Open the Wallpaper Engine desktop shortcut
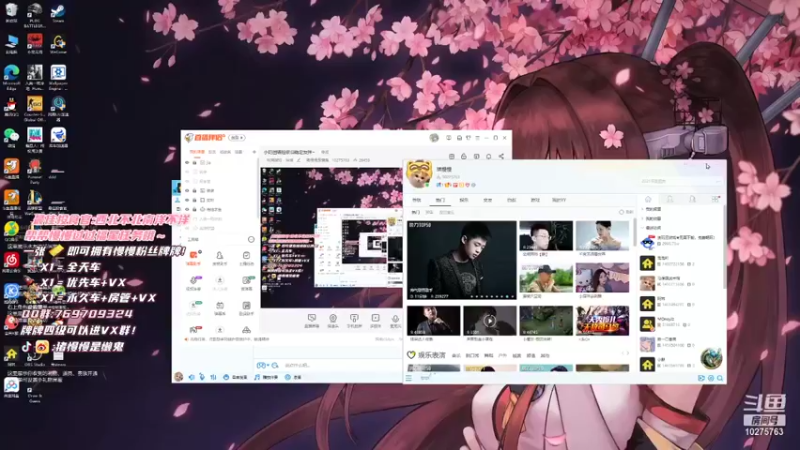The image size is (800, 450). coord(58,77)
